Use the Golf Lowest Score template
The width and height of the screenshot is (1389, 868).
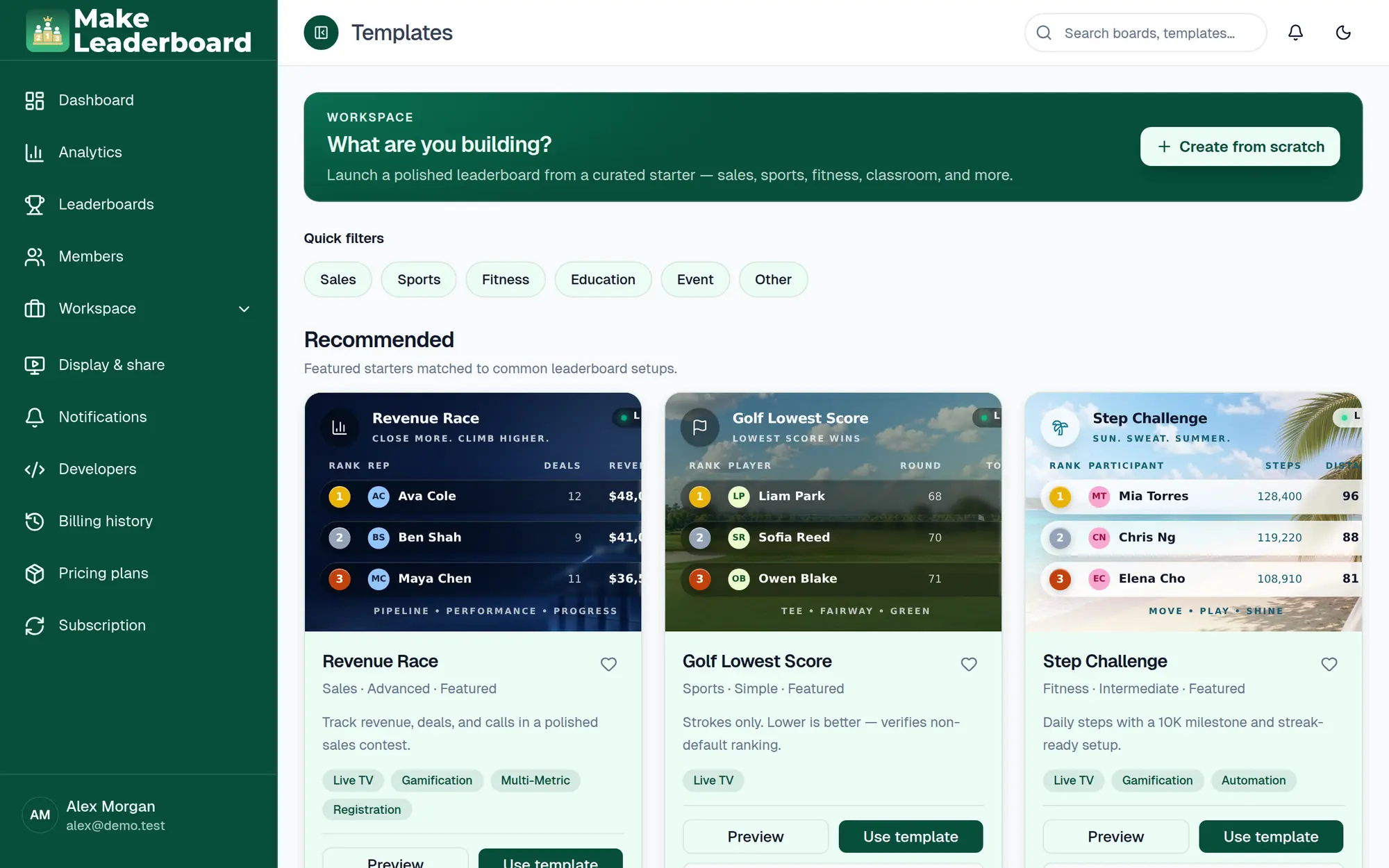pyautogui.click(x=910, y=837)
